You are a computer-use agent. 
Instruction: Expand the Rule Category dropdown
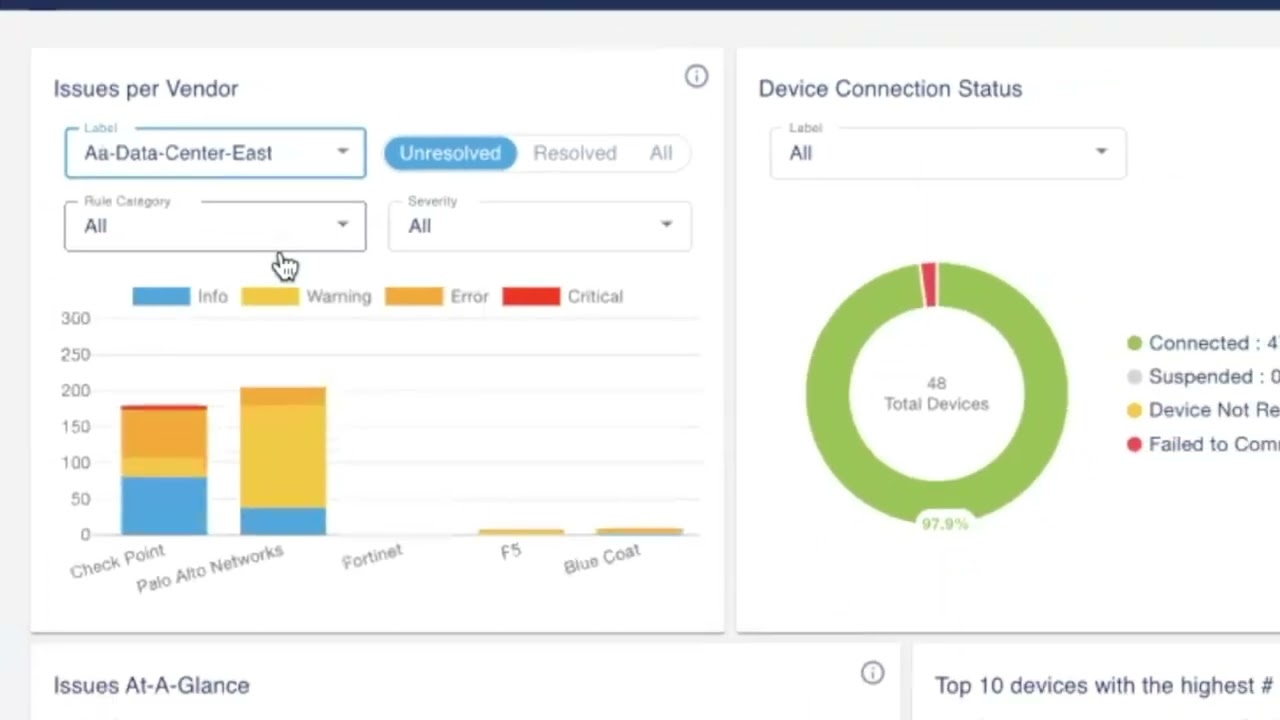pos(215,226)
